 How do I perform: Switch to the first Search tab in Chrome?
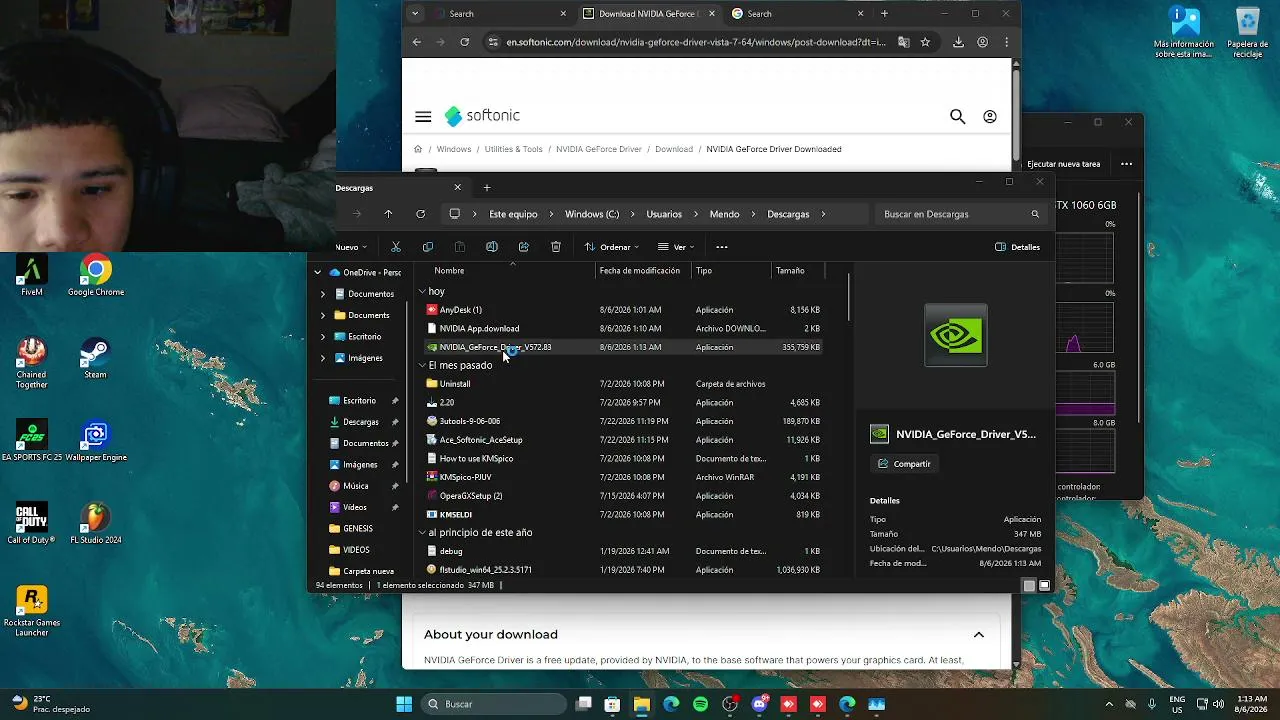(x=500, y=14)
